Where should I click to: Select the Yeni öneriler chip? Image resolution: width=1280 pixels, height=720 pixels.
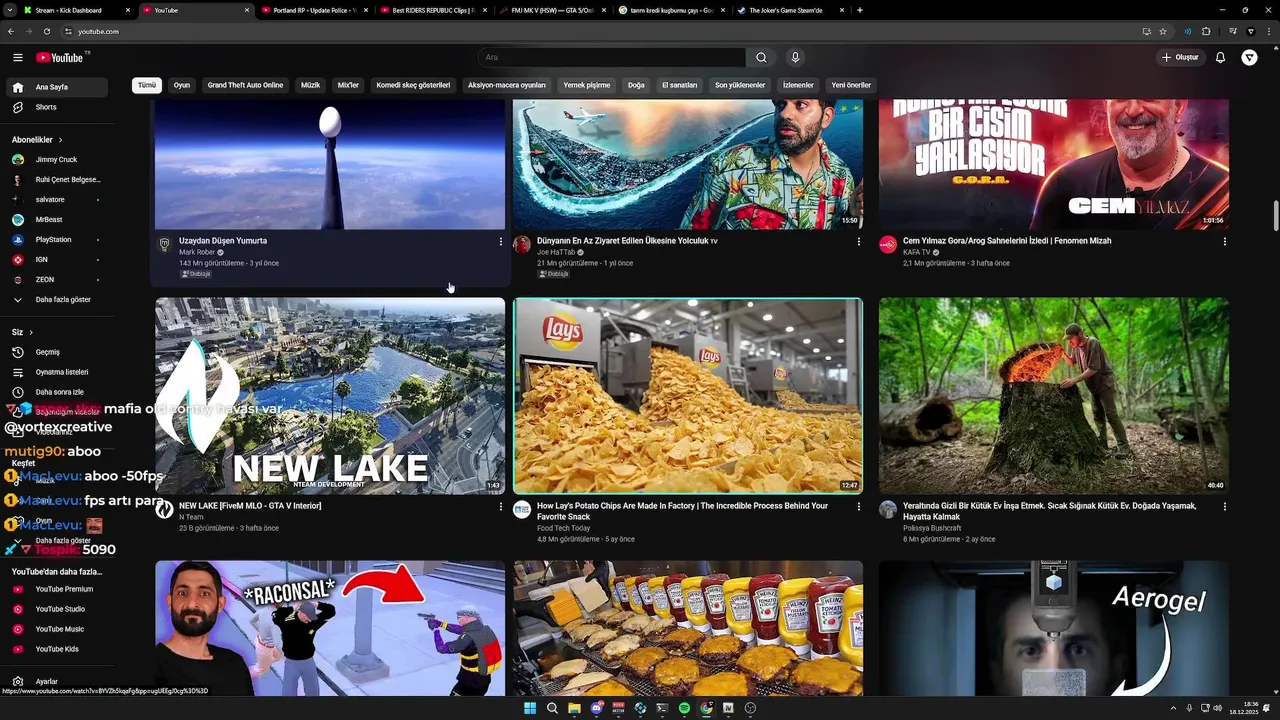coord(851,85)
